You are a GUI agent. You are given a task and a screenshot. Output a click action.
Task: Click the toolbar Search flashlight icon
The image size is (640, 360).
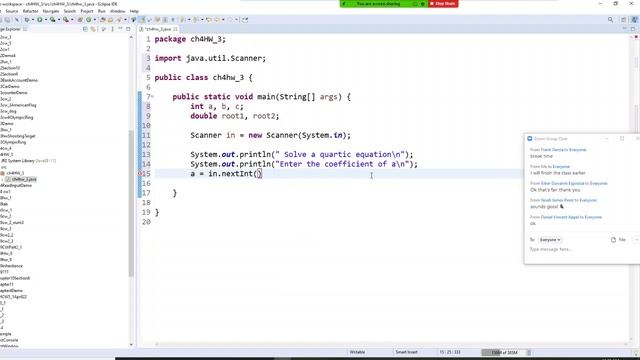point(119,20)
